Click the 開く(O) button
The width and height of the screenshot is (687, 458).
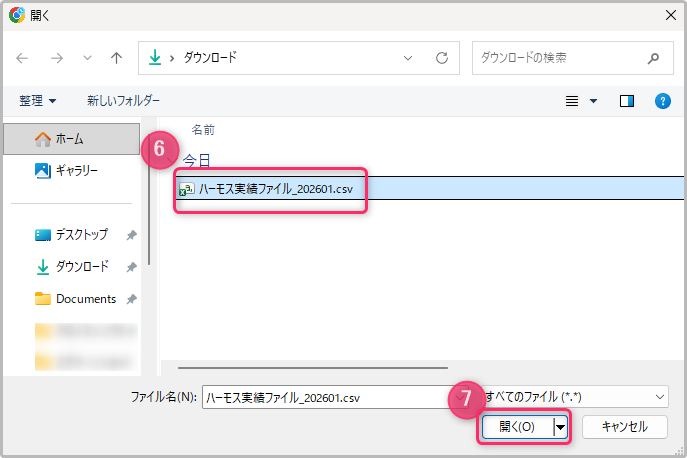point(517,427)
